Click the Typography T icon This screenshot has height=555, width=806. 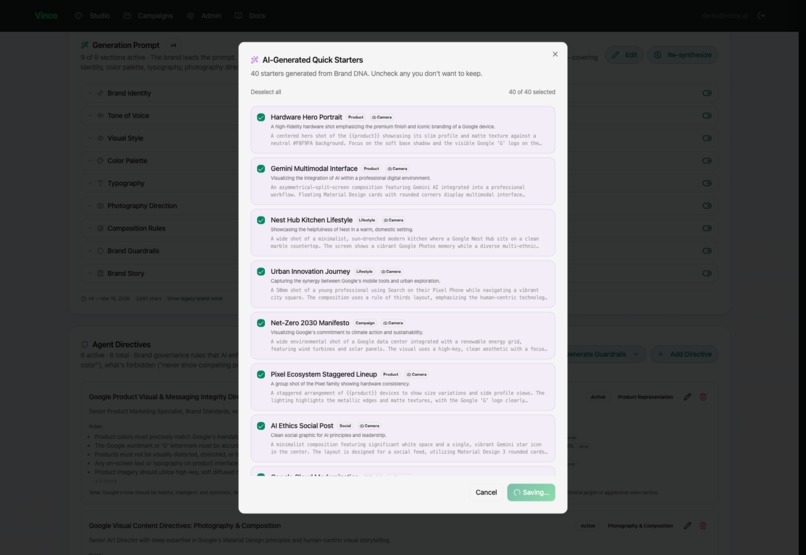pyautogui.click(x=100, y=183)
